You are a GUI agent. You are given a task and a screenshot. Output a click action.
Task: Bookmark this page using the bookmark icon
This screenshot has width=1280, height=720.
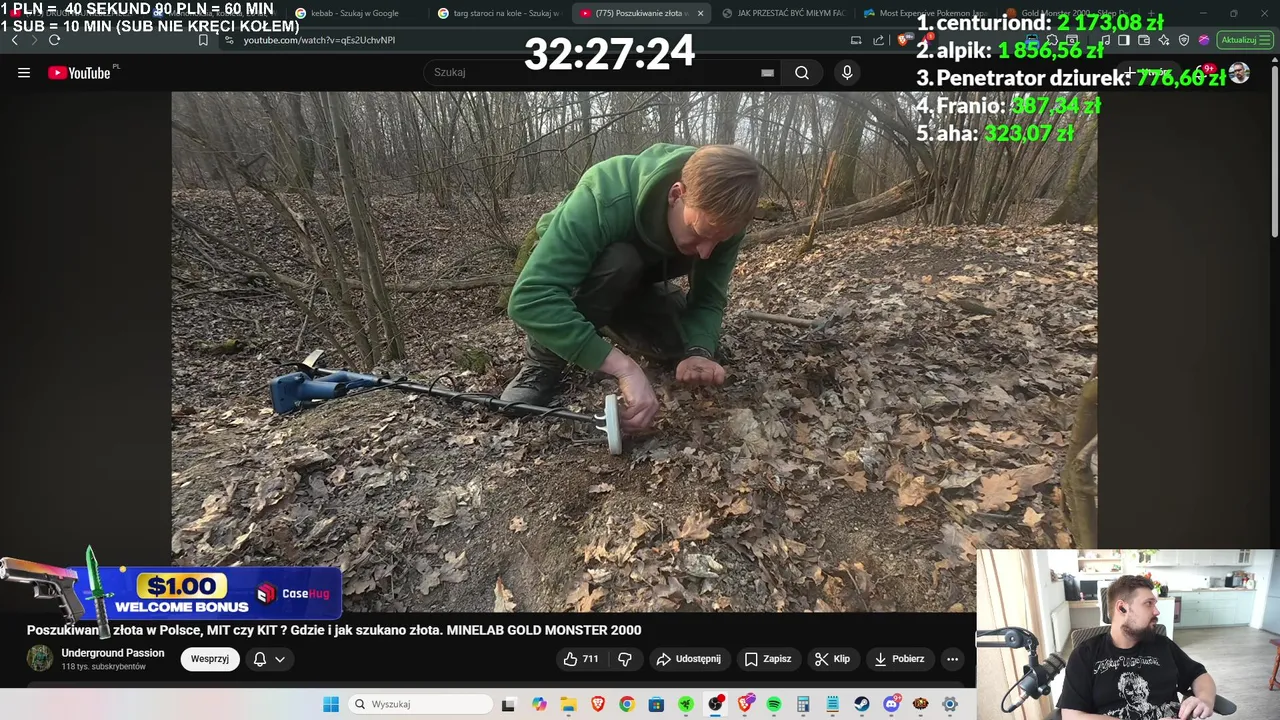pos(203,40)
